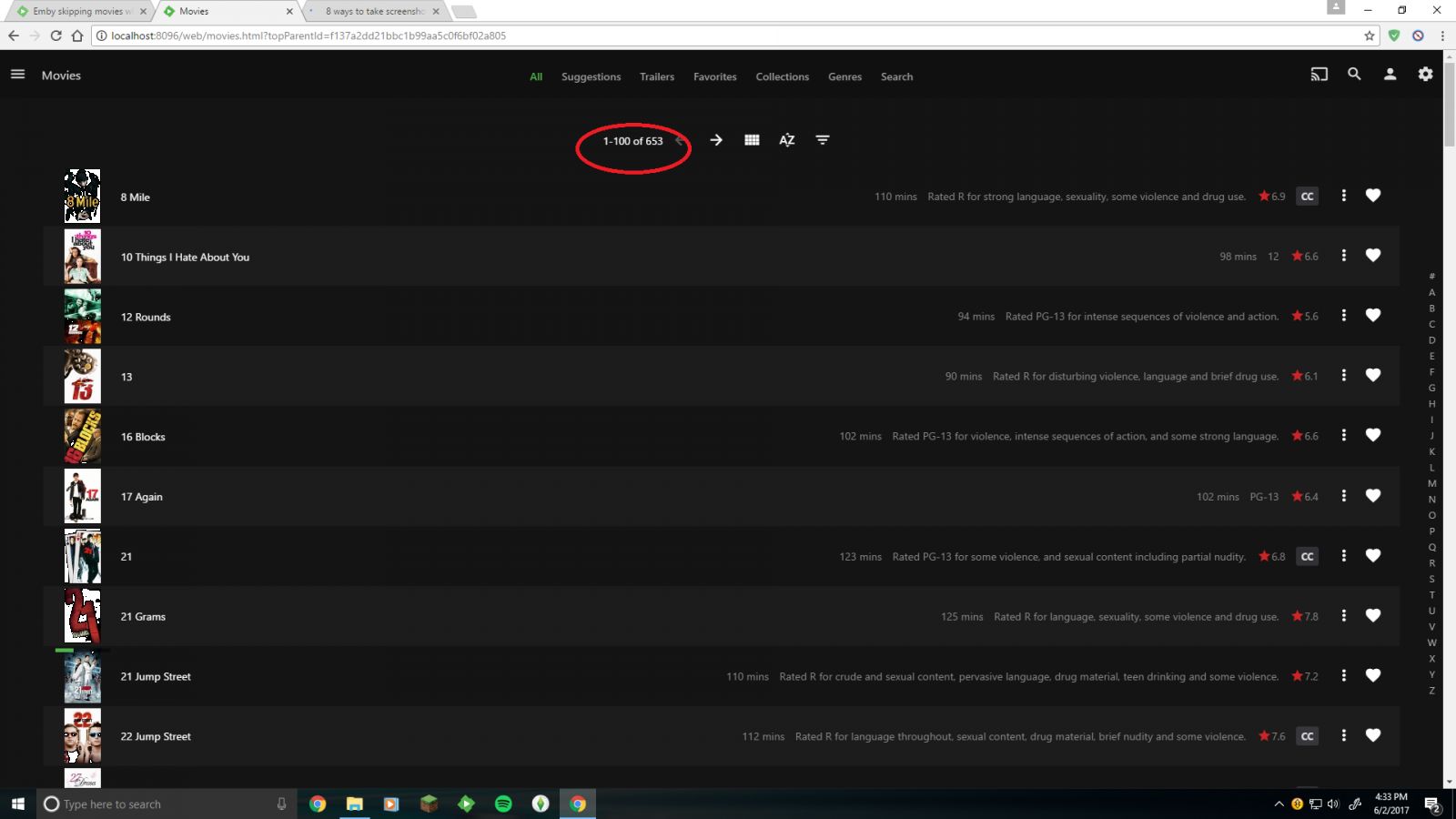
Task: Open the navigation hamburger menu
Action: point(17,74)
